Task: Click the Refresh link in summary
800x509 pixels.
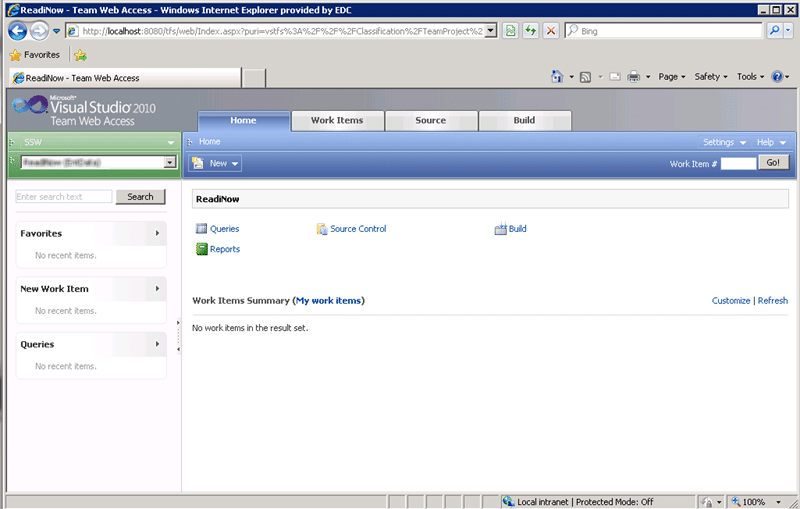Action: [x=772, y=301]
